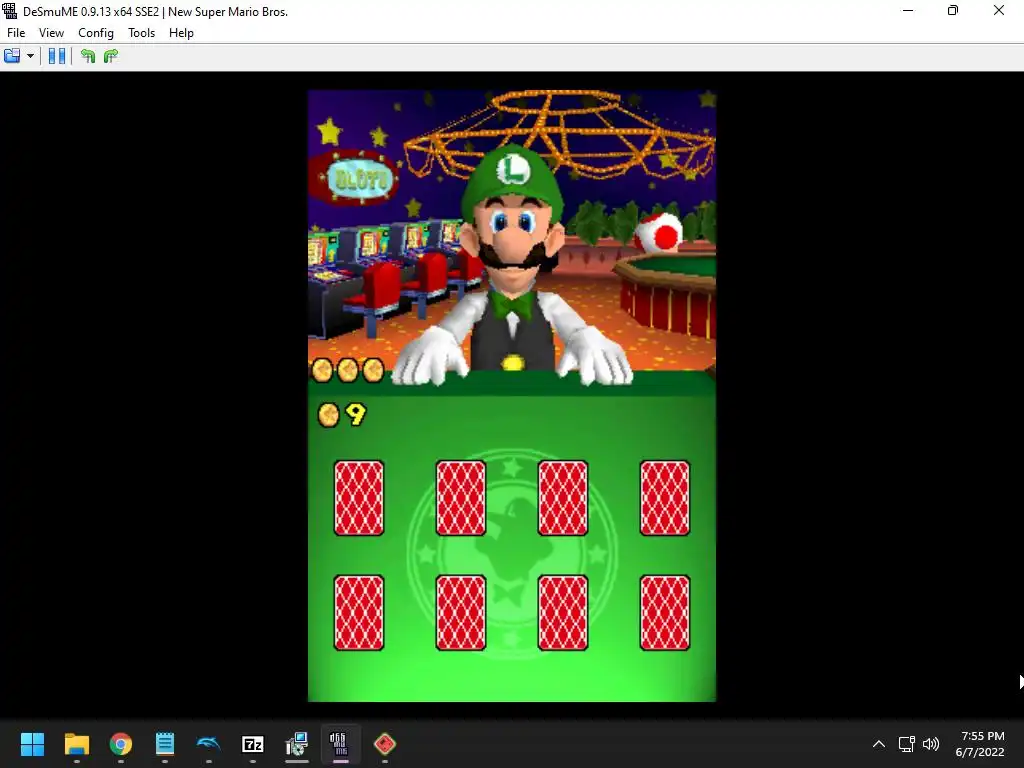
Task: Flip the fourth card in the top row
Action: pyautogui.click(x=664, y=498)
